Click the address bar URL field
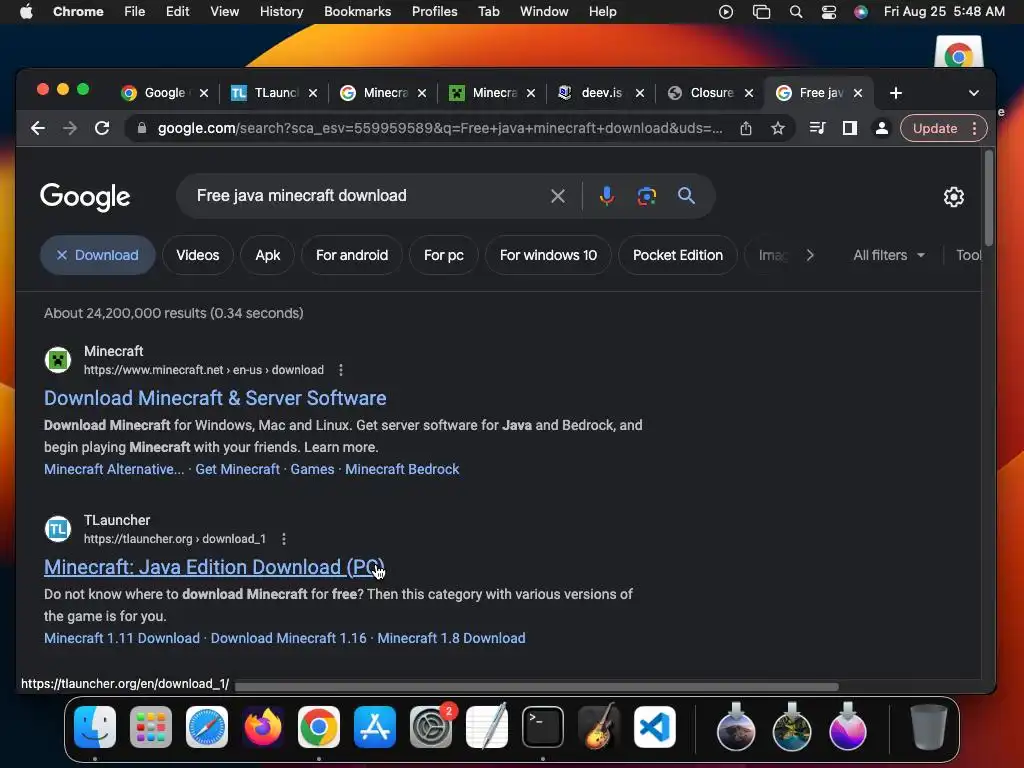 [x=440, y=129]
